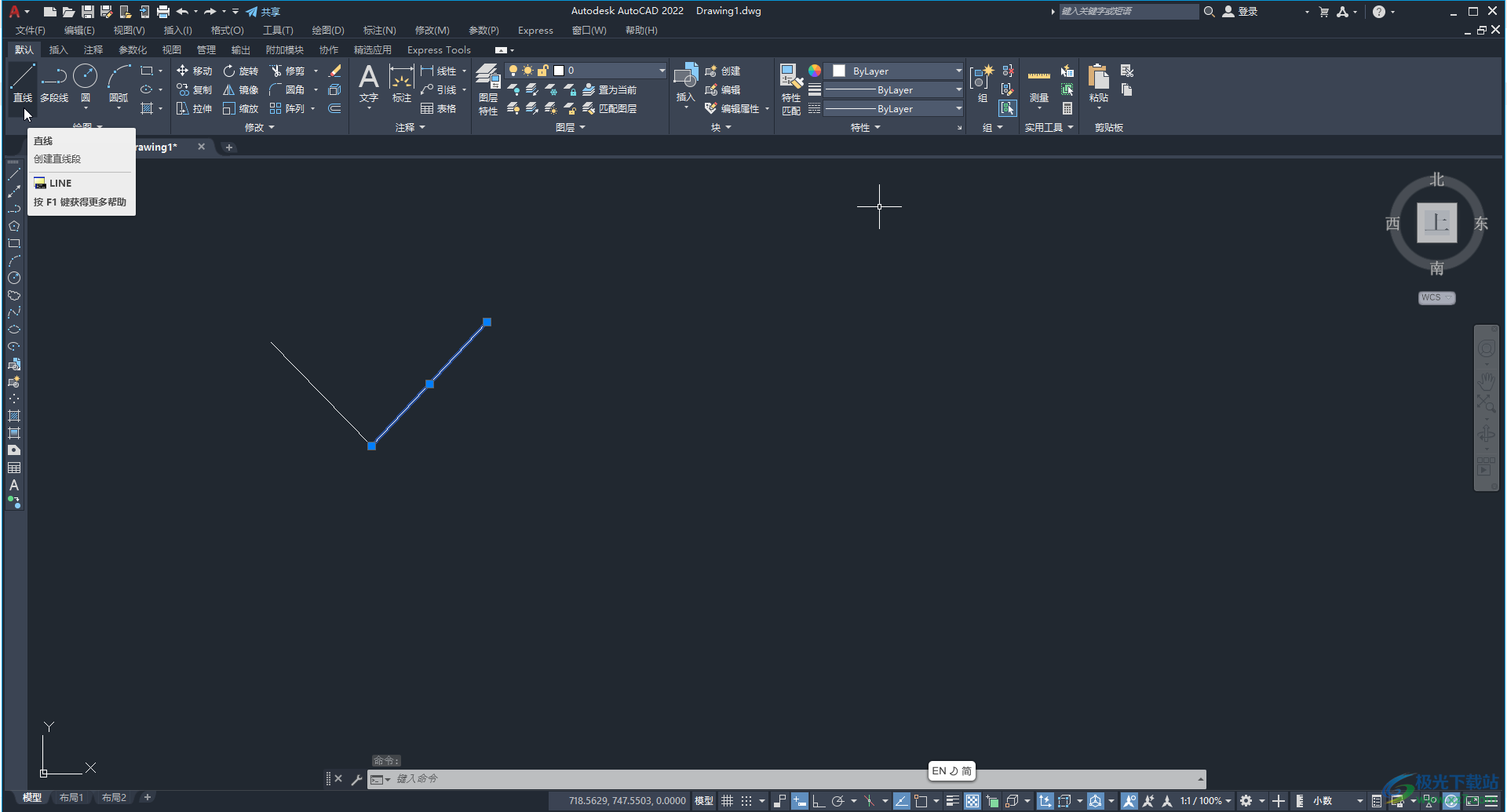This screenshot has height=812, width=1507.
Task: Click the 复制 copy tool
Action: (x=194, y=89)
